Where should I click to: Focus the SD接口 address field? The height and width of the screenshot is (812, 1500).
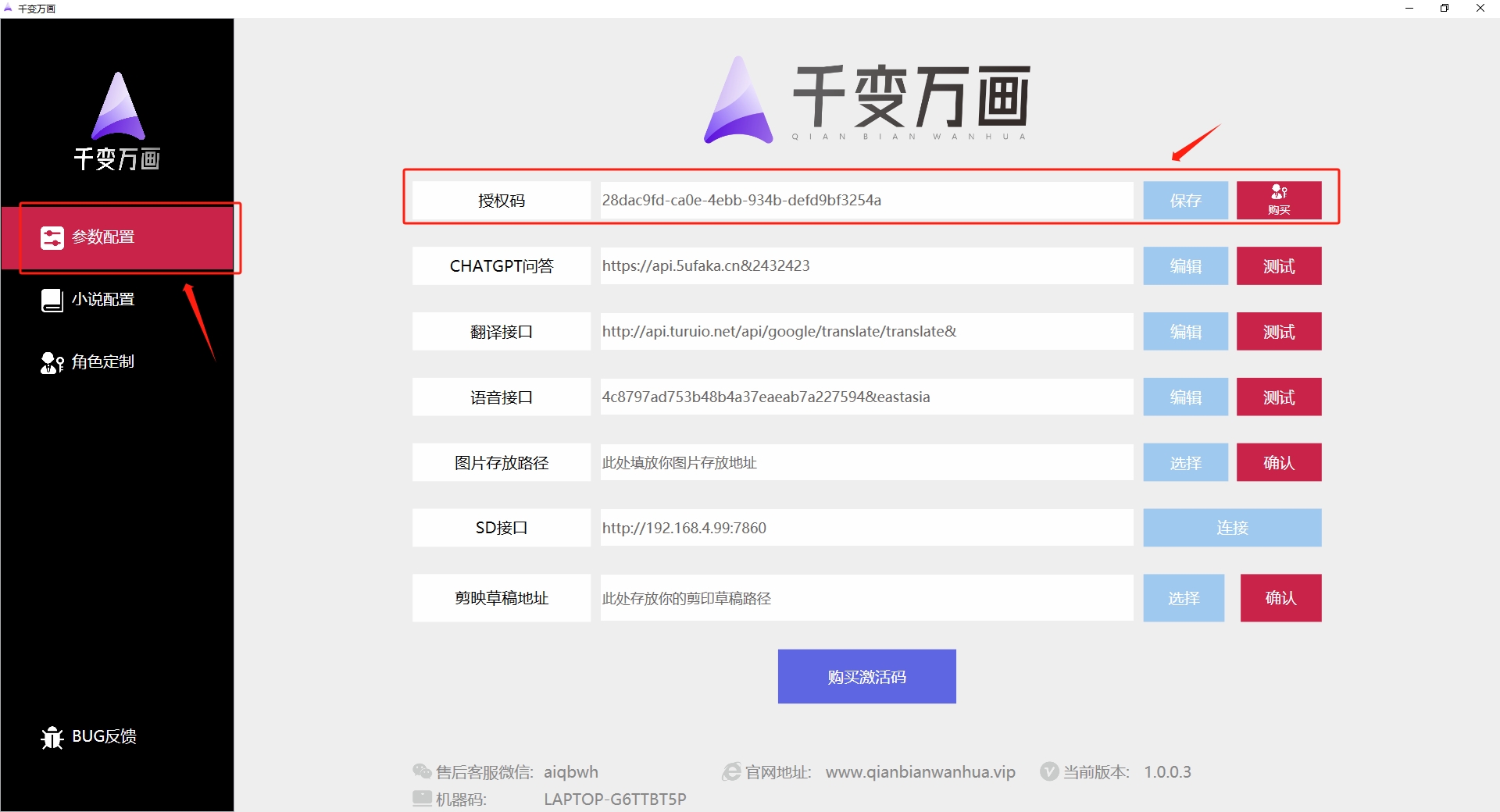[x=866, y=528]
